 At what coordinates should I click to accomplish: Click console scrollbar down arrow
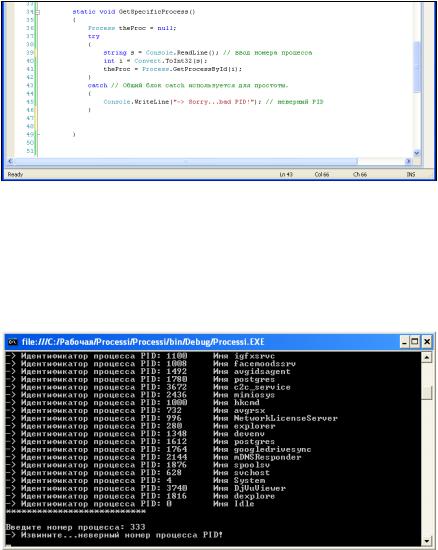[426, 541]
